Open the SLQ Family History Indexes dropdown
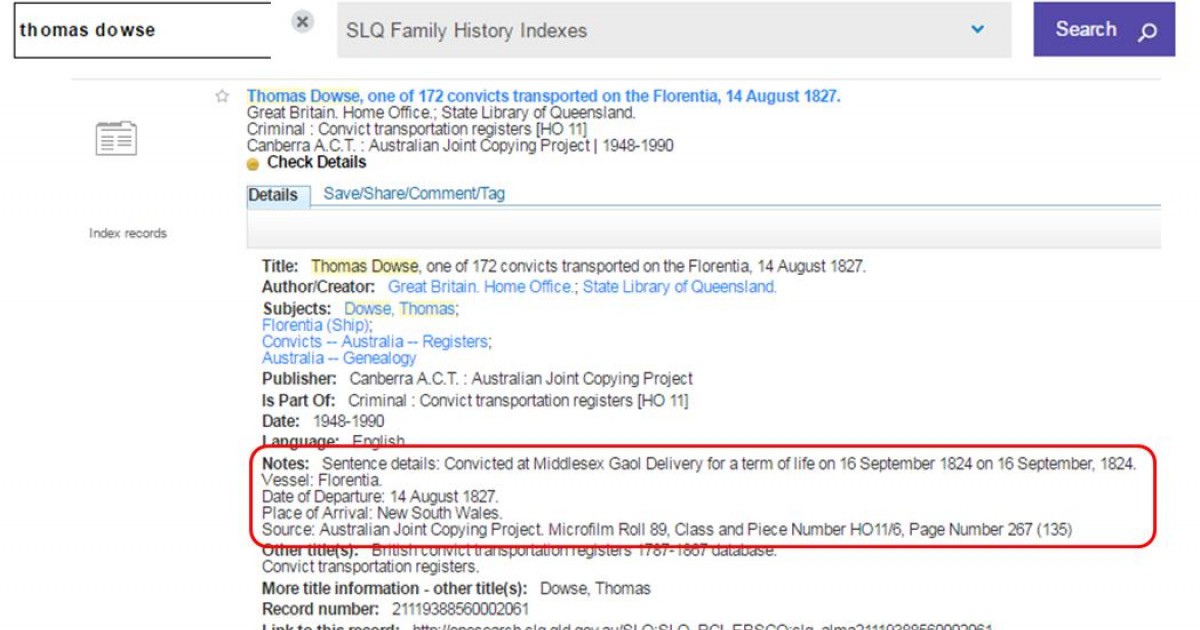The height and width of the screenshot is (630, 1200). 976,30
